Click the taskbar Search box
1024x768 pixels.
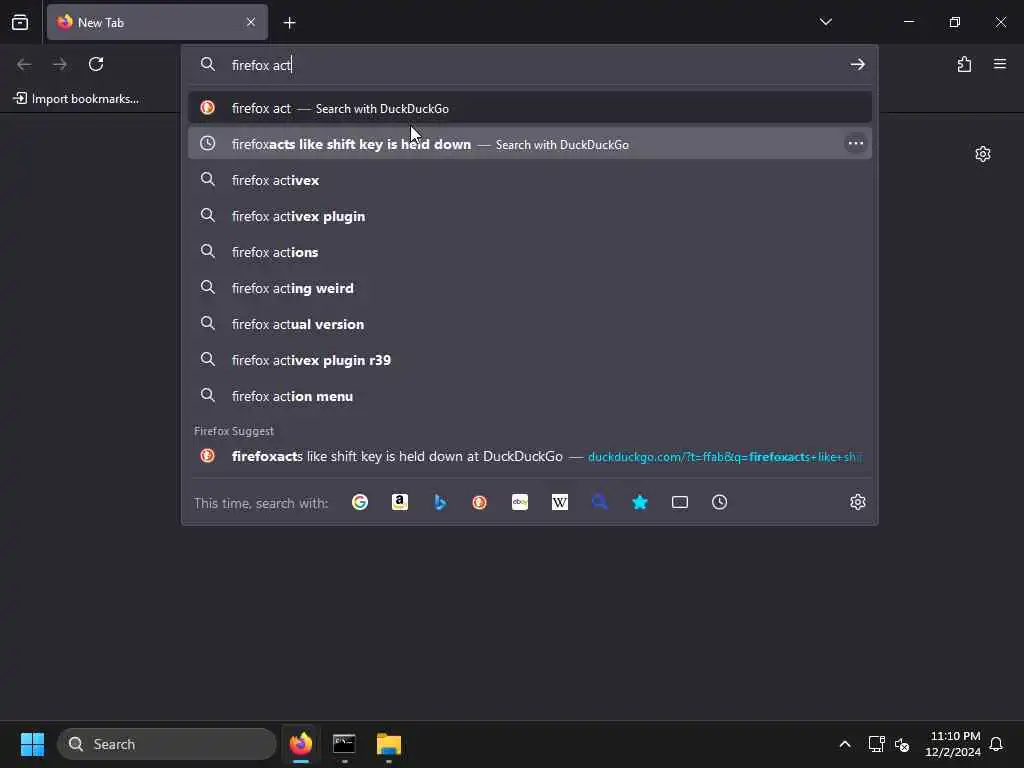(167, 744)
